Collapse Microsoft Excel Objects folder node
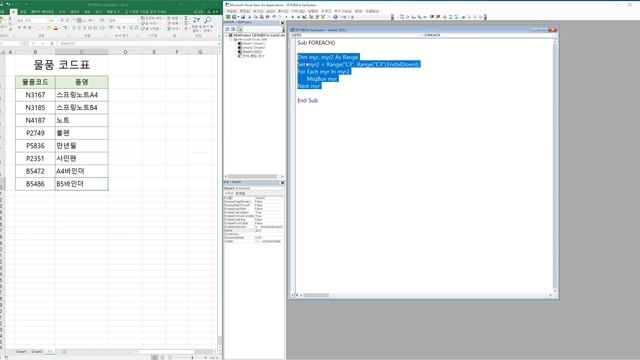 pyautogui.click(x=231, y=39)
